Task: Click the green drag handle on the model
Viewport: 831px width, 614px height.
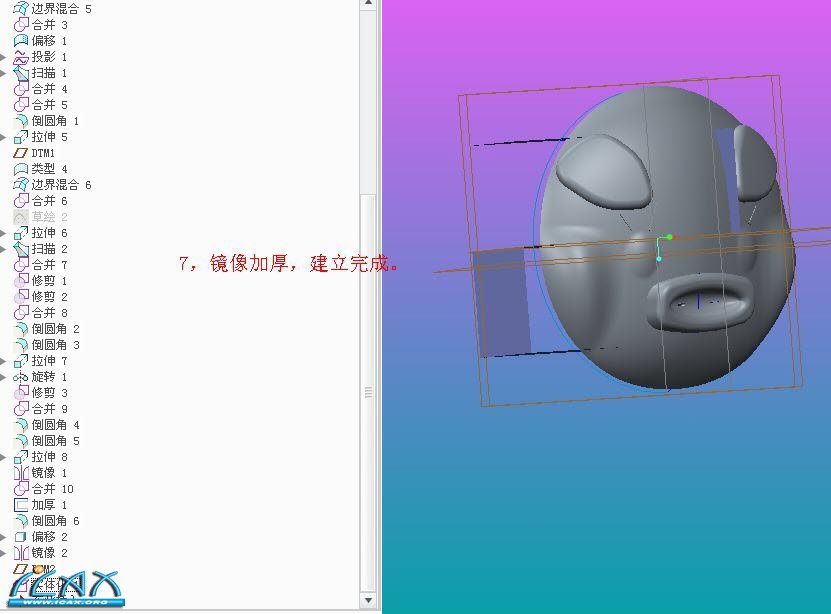Action: [668, 237]
